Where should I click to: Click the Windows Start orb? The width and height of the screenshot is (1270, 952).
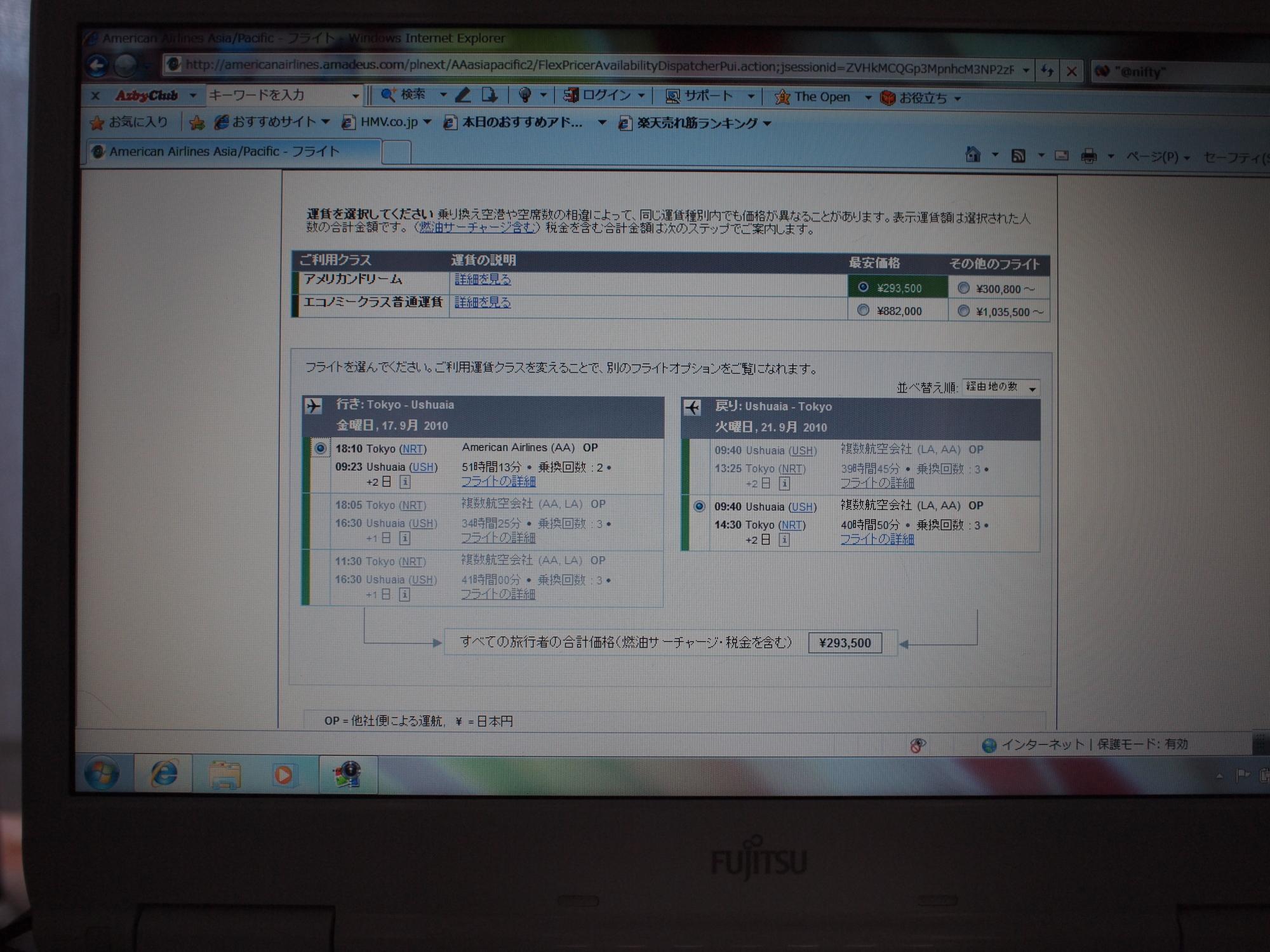click(102, 774)
